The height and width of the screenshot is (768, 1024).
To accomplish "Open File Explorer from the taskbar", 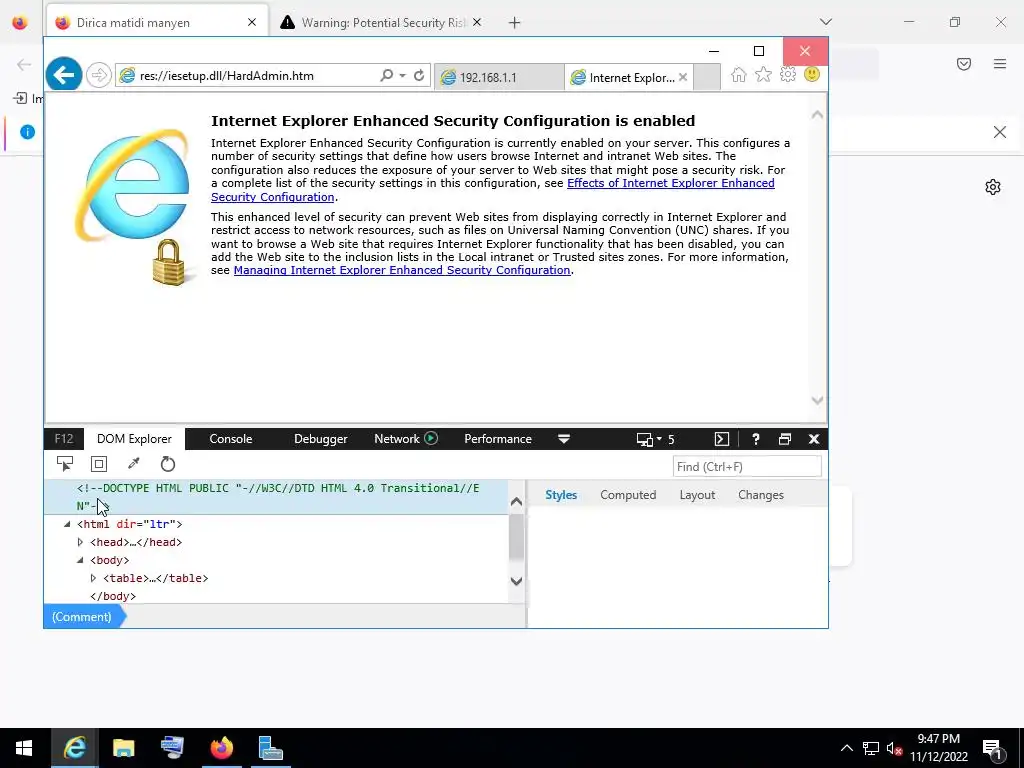I will 123,748.
